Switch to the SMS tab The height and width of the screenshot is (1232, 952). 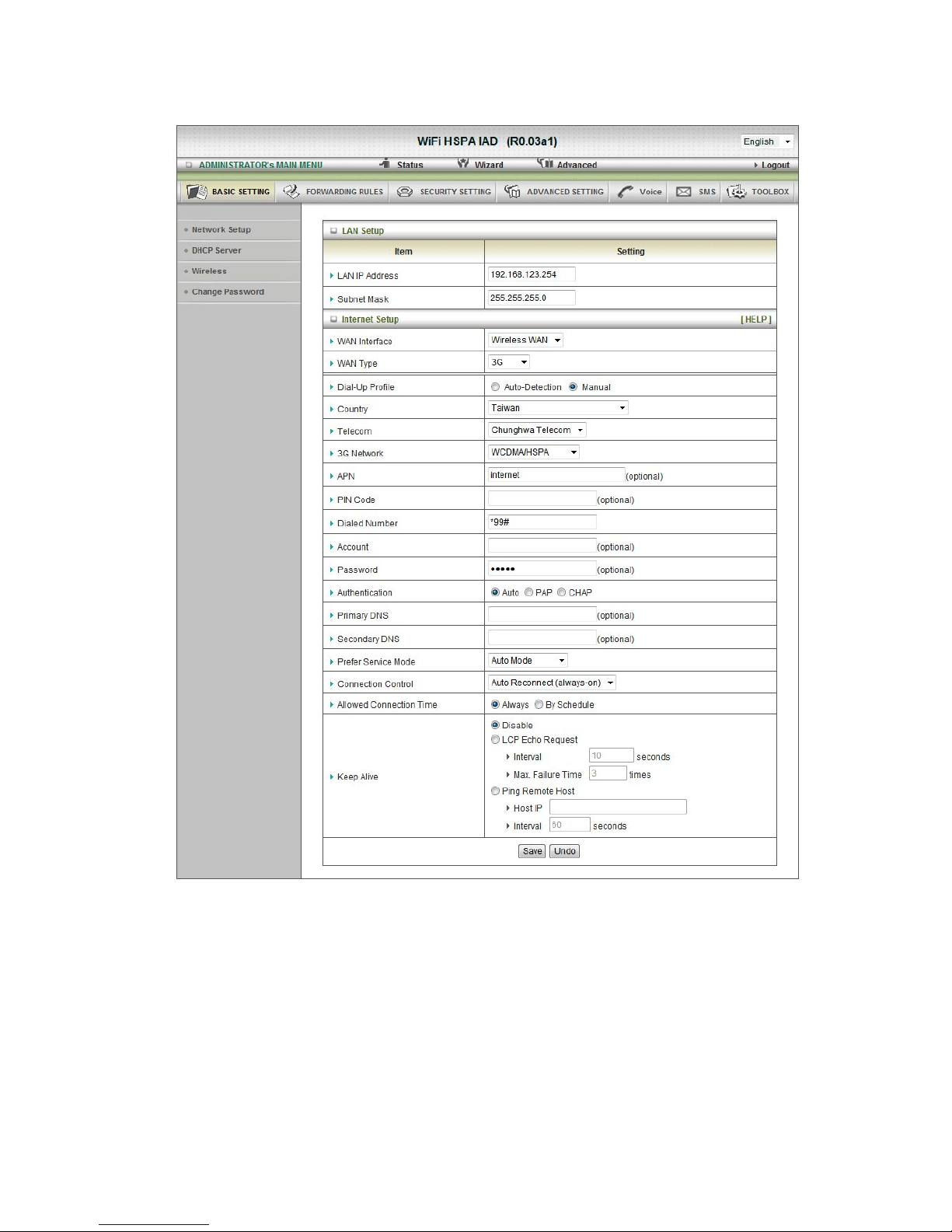click(x=696, y=191)
